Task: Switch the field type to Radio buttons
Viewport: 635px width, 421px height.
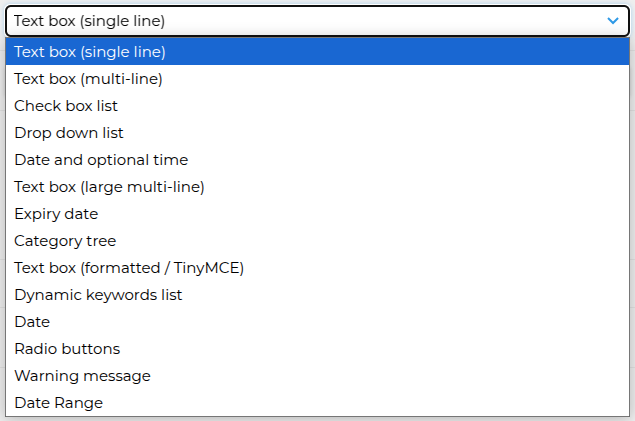Action: pos(67,349)
